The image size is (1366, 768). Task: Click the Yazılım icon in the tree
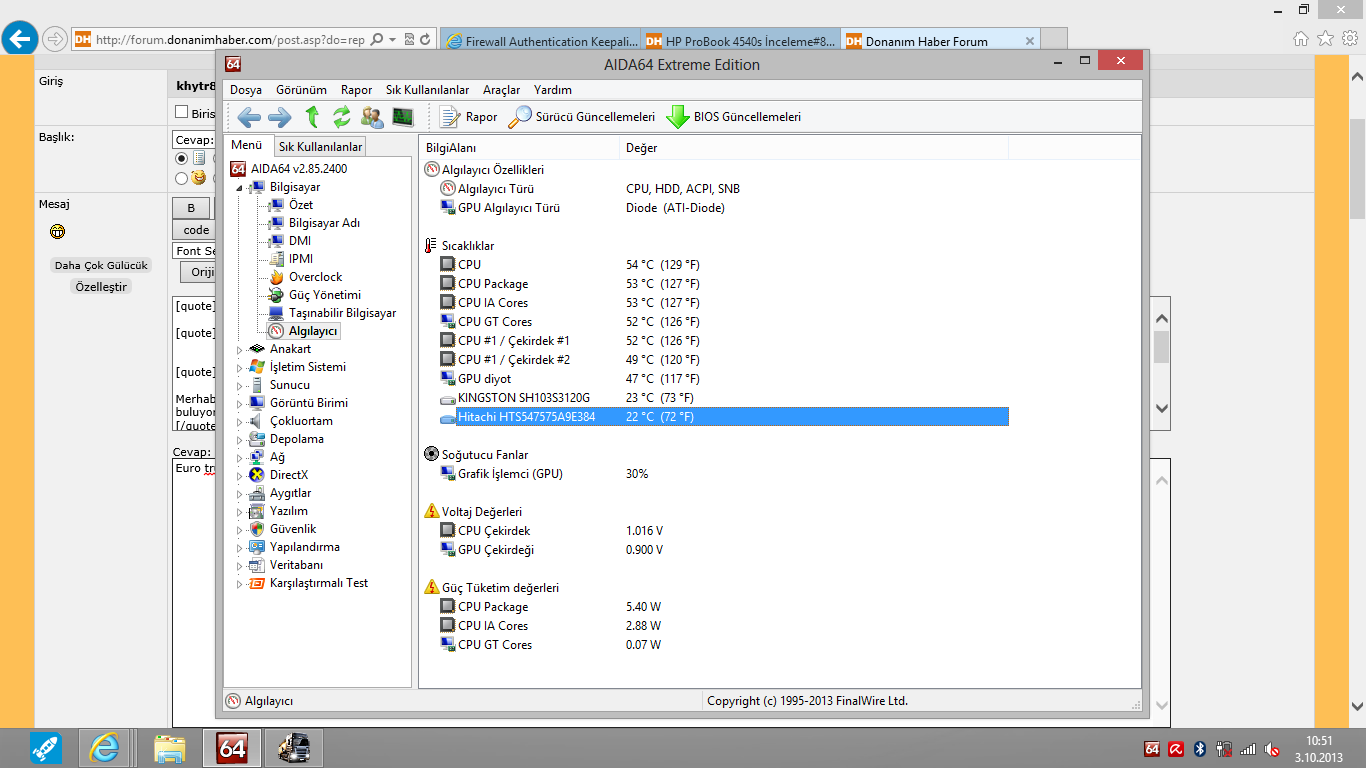point(257,511)
